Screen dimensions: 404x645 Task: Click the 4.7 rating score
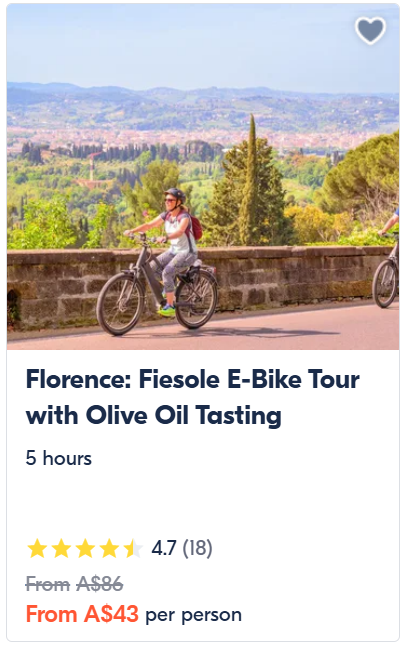coord(164,548)
